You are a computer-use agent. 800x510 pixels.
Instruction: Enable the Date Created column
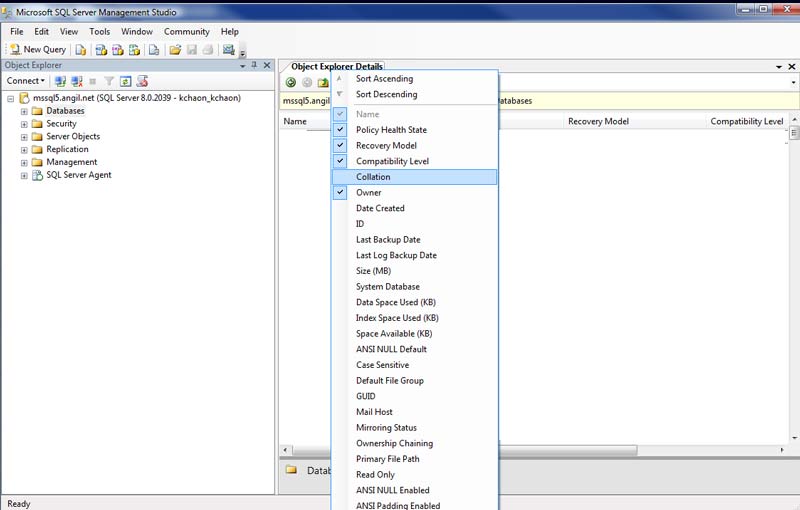pyautogui.click(x=414, y=208)
